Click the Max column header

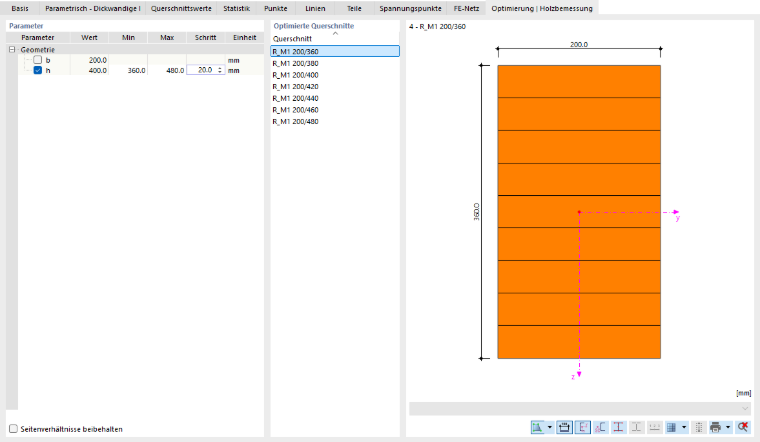click(167, 37)
